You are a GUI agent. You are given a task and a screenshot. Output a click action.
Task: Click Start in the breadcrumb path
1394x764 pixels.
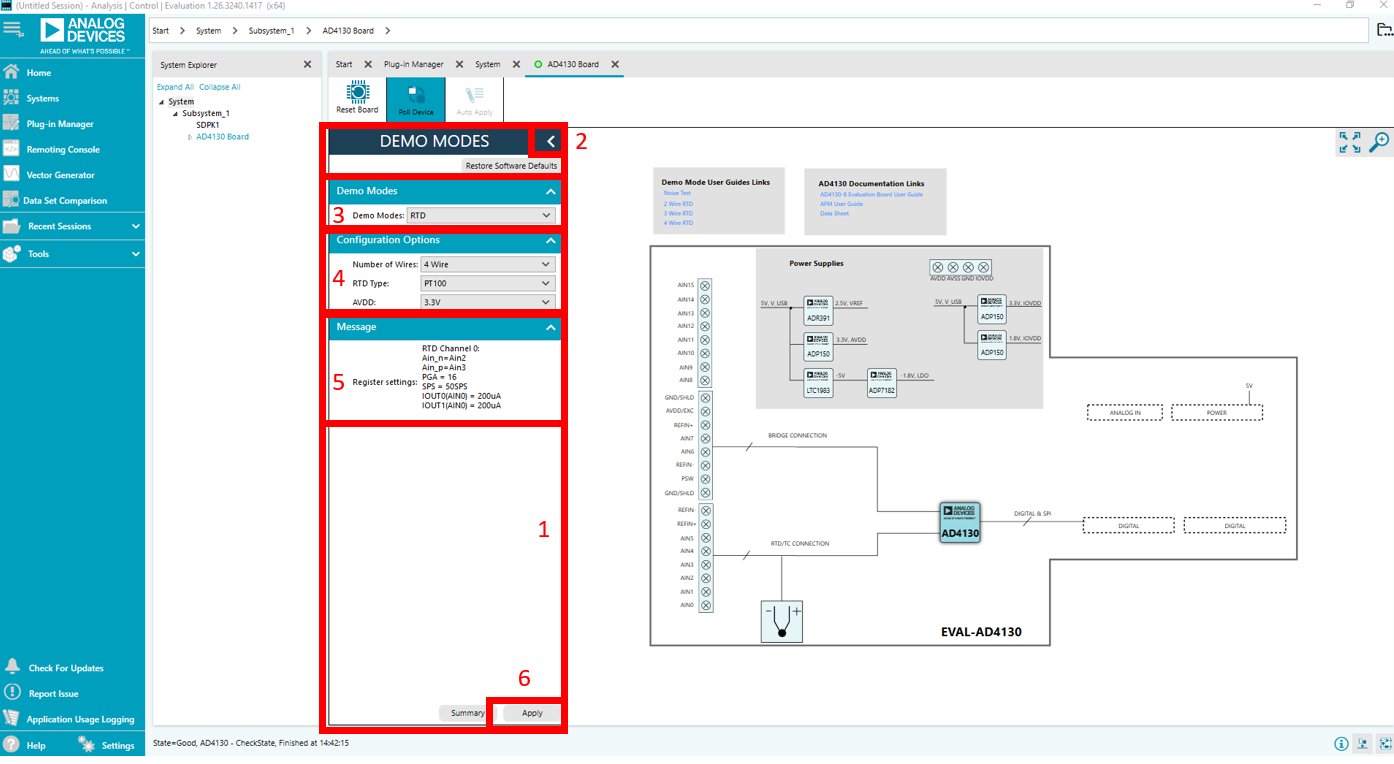(x=161, y=31)
